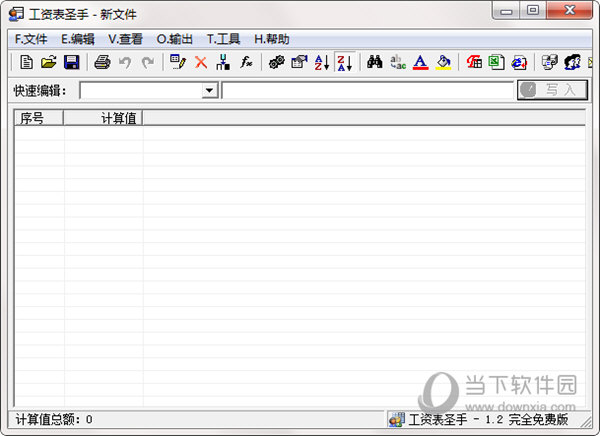Click the insert column structure icon
The height and width of the screenshot is (436, 600).
point(223,62)
